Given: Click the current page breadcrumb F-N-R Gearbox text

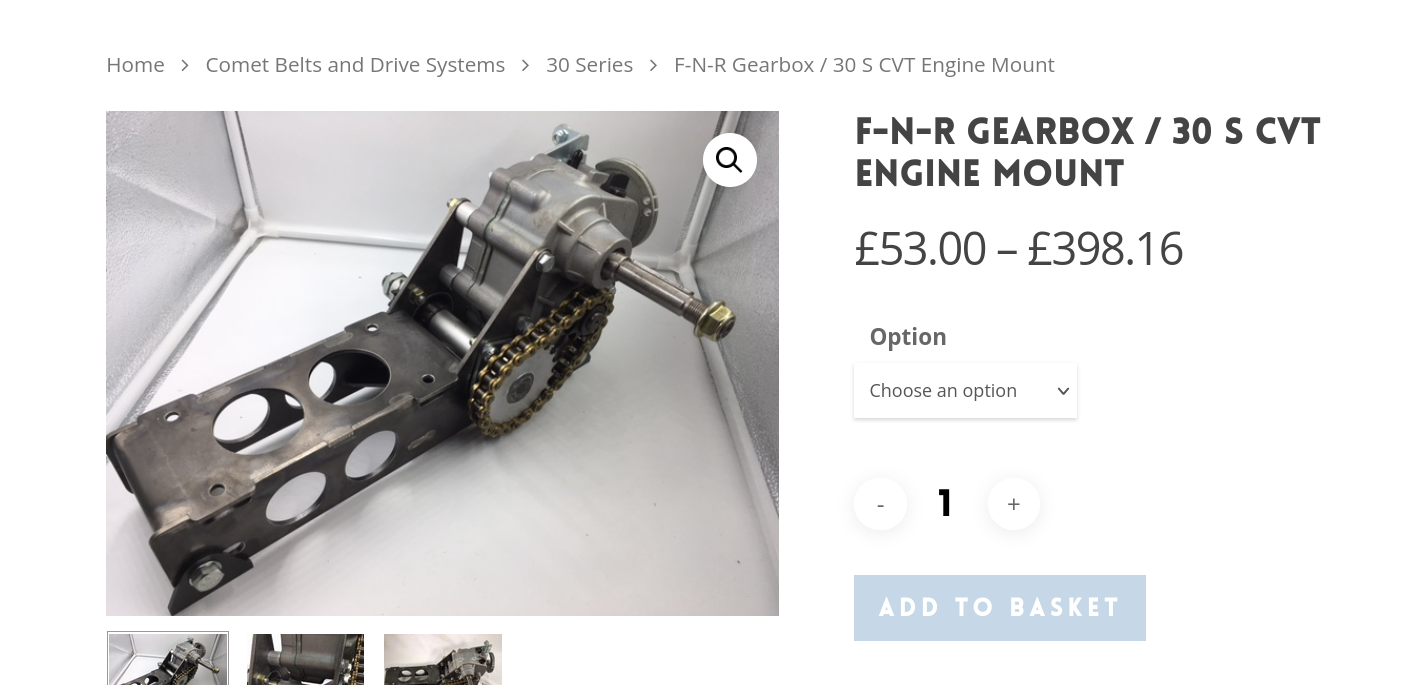Looking at the screenshot, I should point(864,65).
